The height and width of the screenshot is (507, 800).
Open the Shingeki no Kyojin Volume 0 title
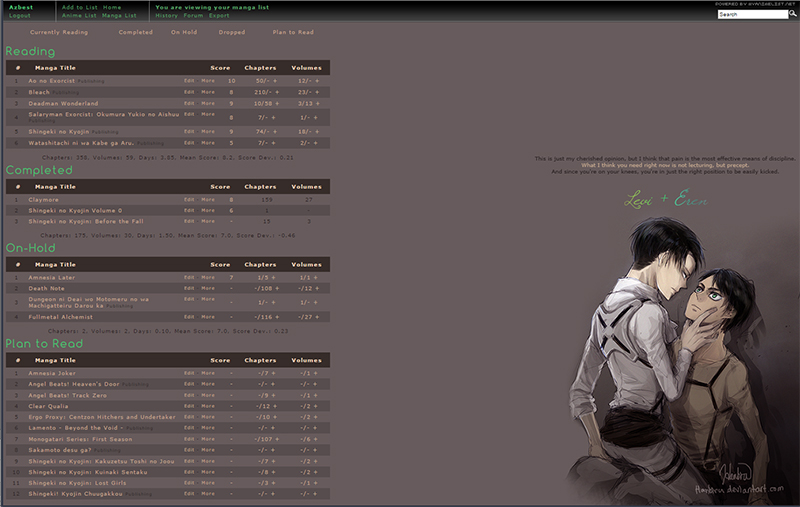coord(75,211)
